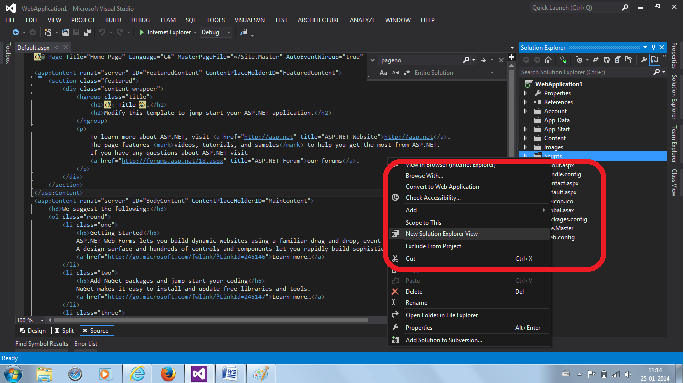Click the split editor plus icon above scrollbar
The image size is (684, 383).
tap(511, 57)
